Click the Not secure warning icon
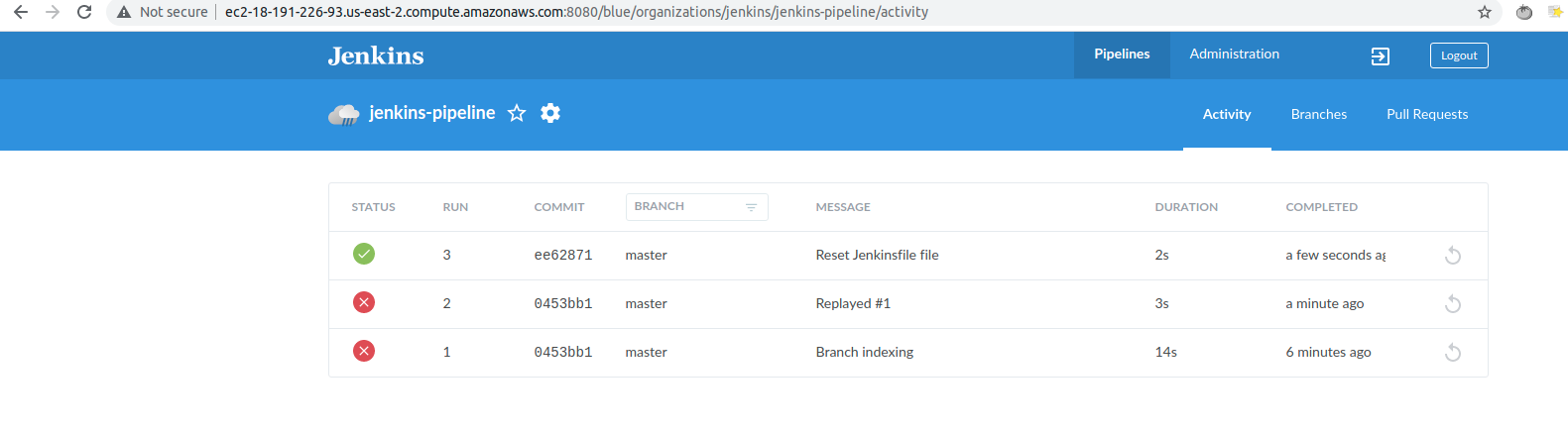Screen dimensions: 1568x436 coord(124,12)
